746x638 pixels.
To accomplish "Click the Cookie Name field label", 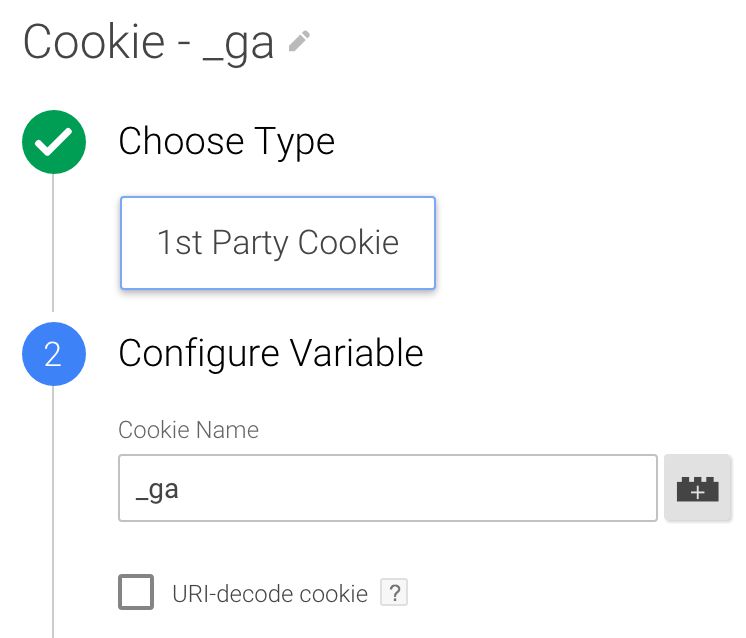I will (x=188, y=430).
